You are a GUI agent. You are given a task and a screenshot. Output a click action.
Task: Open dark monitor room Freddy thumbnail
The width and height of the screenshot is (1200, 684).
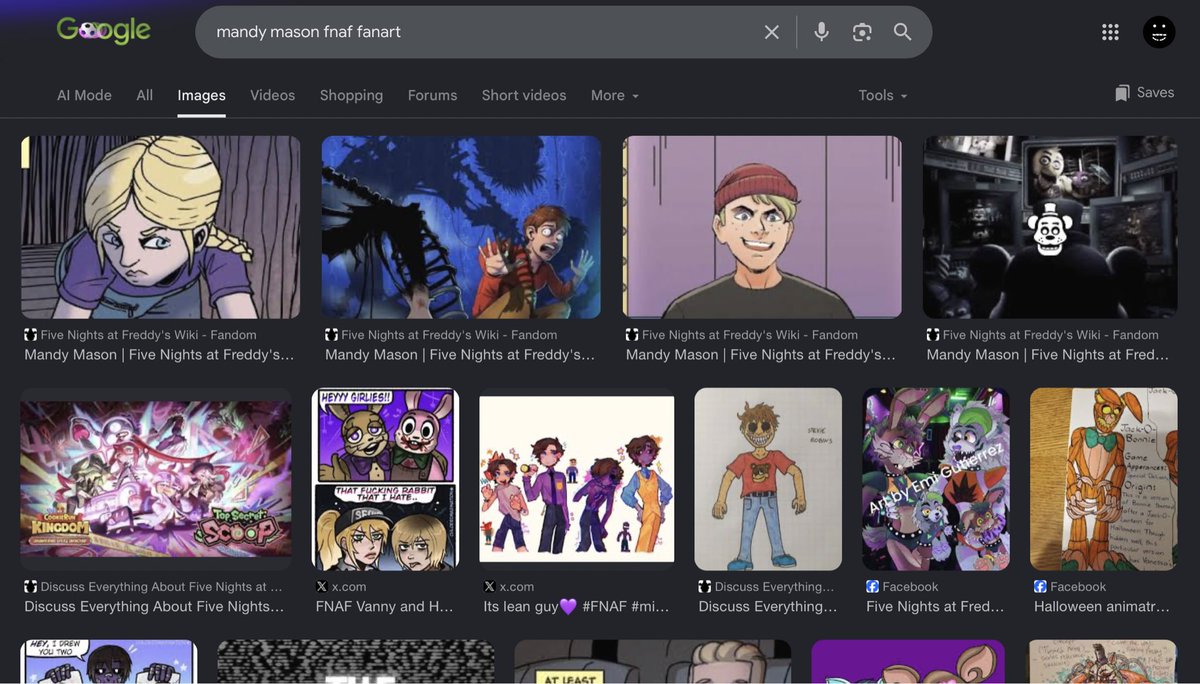coord(1050,227)
